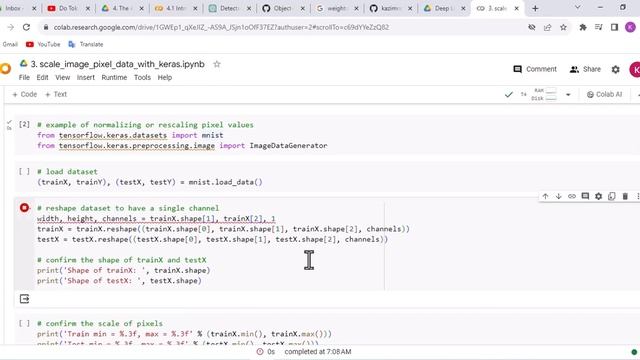
Task: Share this page from the address bar
Action: (x=547, y=27)
